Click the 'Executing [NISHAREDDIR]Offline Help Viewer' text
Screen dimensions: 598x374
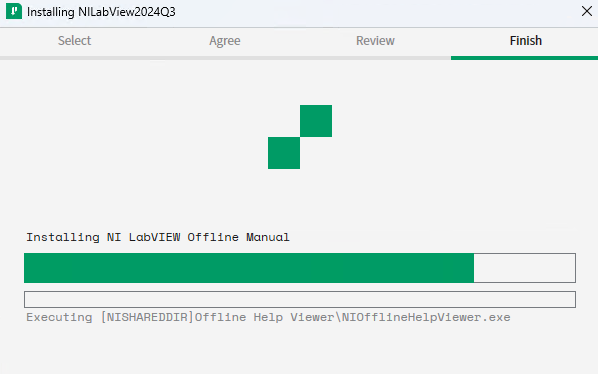[268, 317]
